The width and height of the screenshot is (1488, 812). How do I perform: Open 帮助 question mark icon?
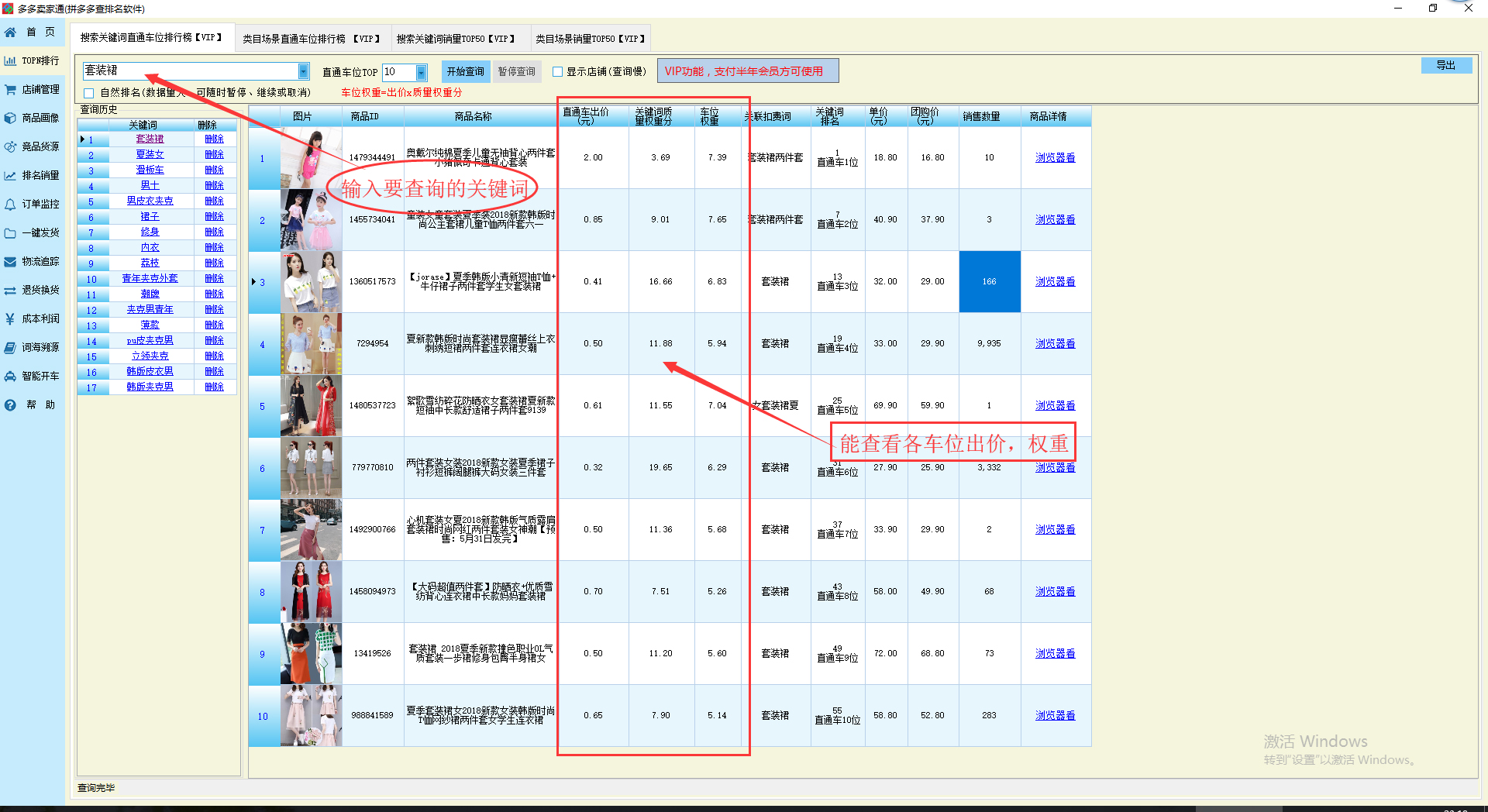10,405
